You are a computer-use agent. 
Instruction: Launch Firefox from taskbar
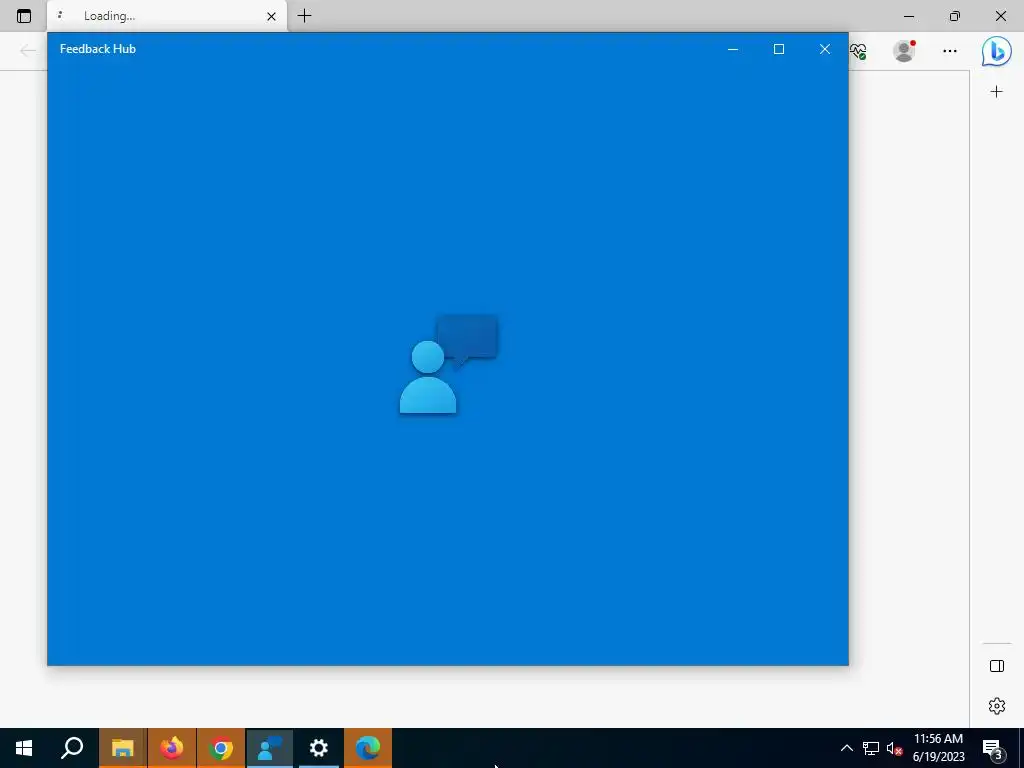tap(172, 748)
